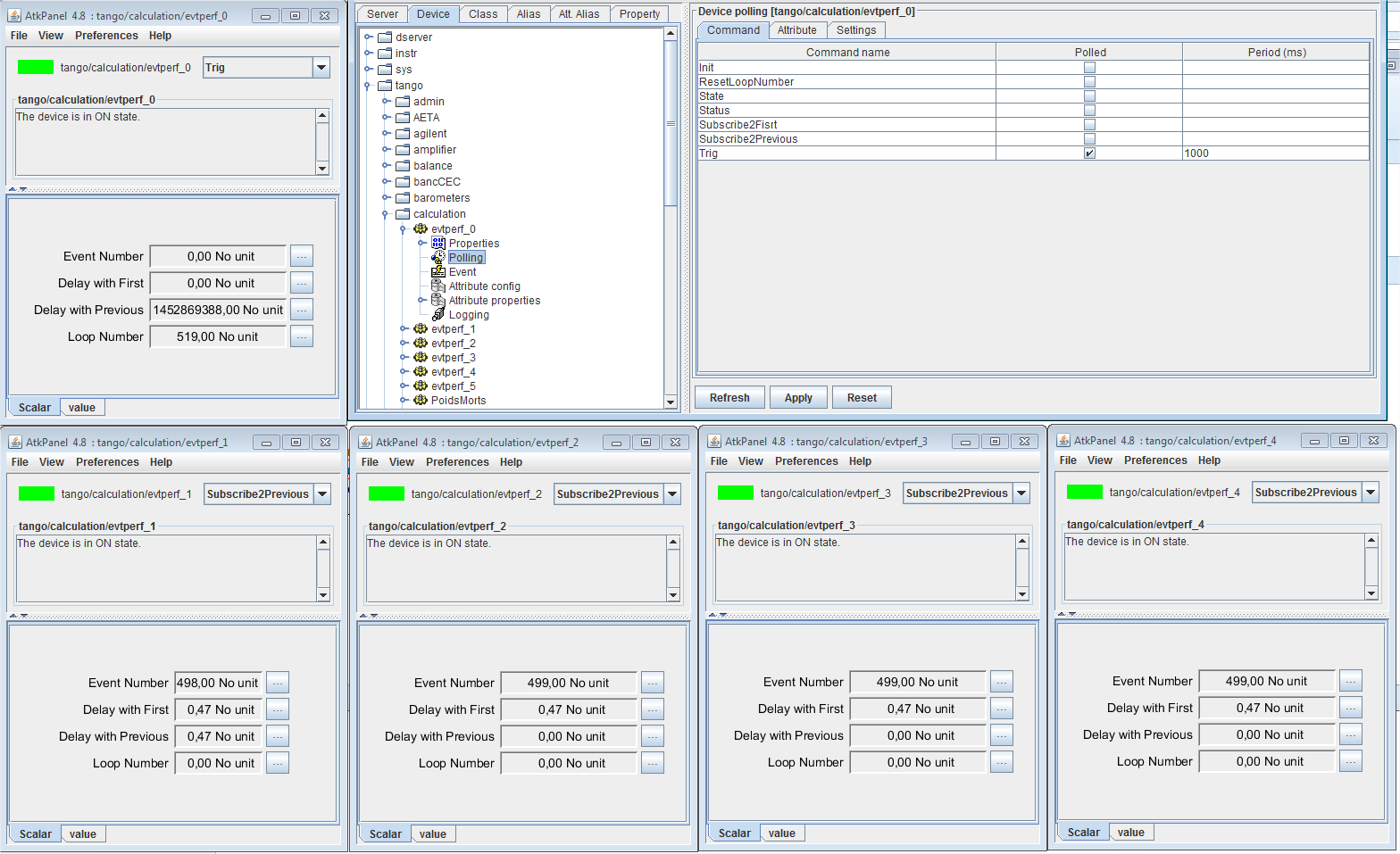Enable polling for Subscribe2Fisrt command

click(x=1089, y=124)
